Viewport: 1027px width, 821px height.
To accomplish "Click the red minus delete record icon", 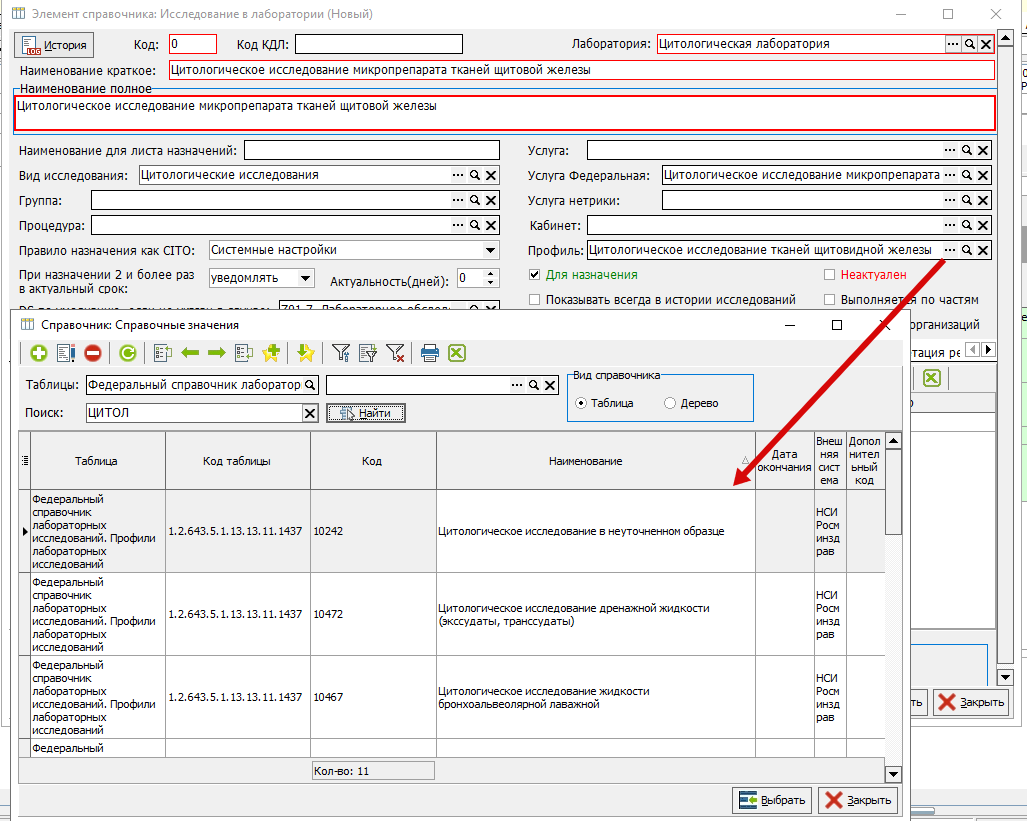I will click(x=93, y=353).
